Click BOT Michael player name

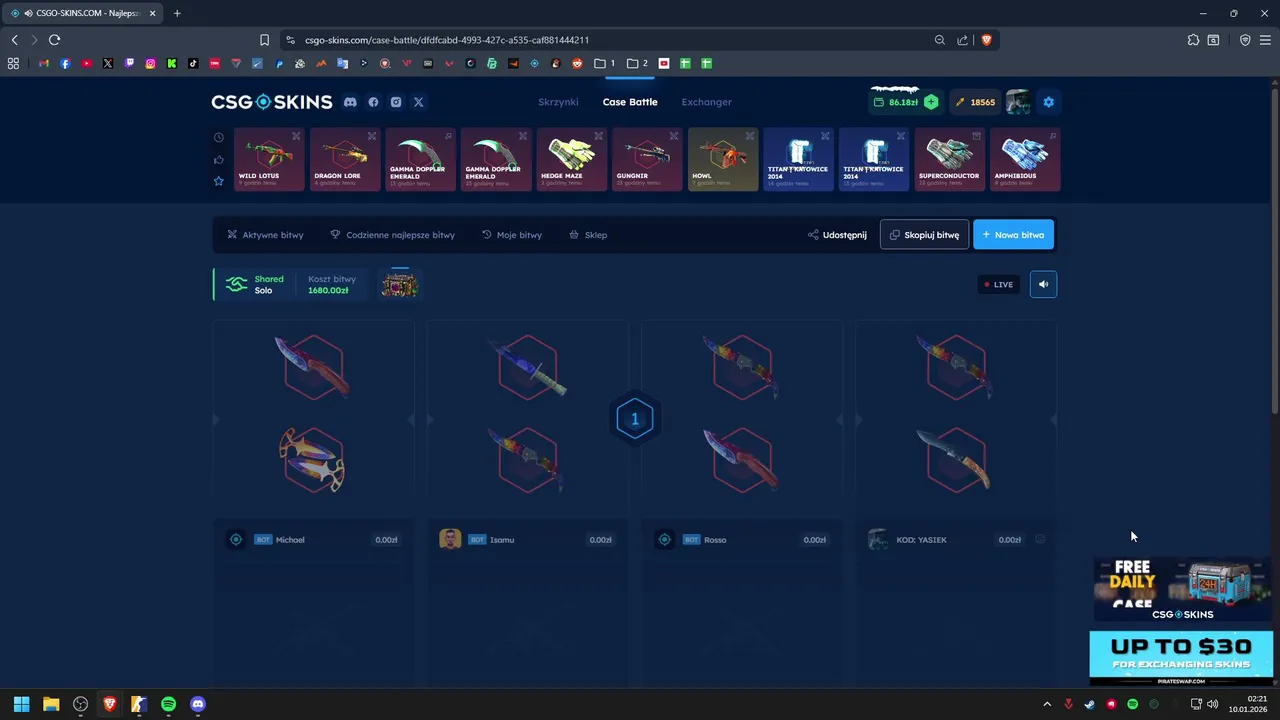[x=290, y=540]
